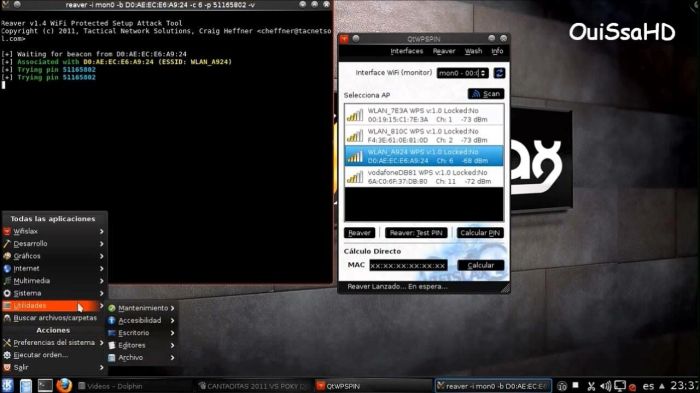Open the display monitor tray icon
The image size is (700, 393).
pos(620,386)
